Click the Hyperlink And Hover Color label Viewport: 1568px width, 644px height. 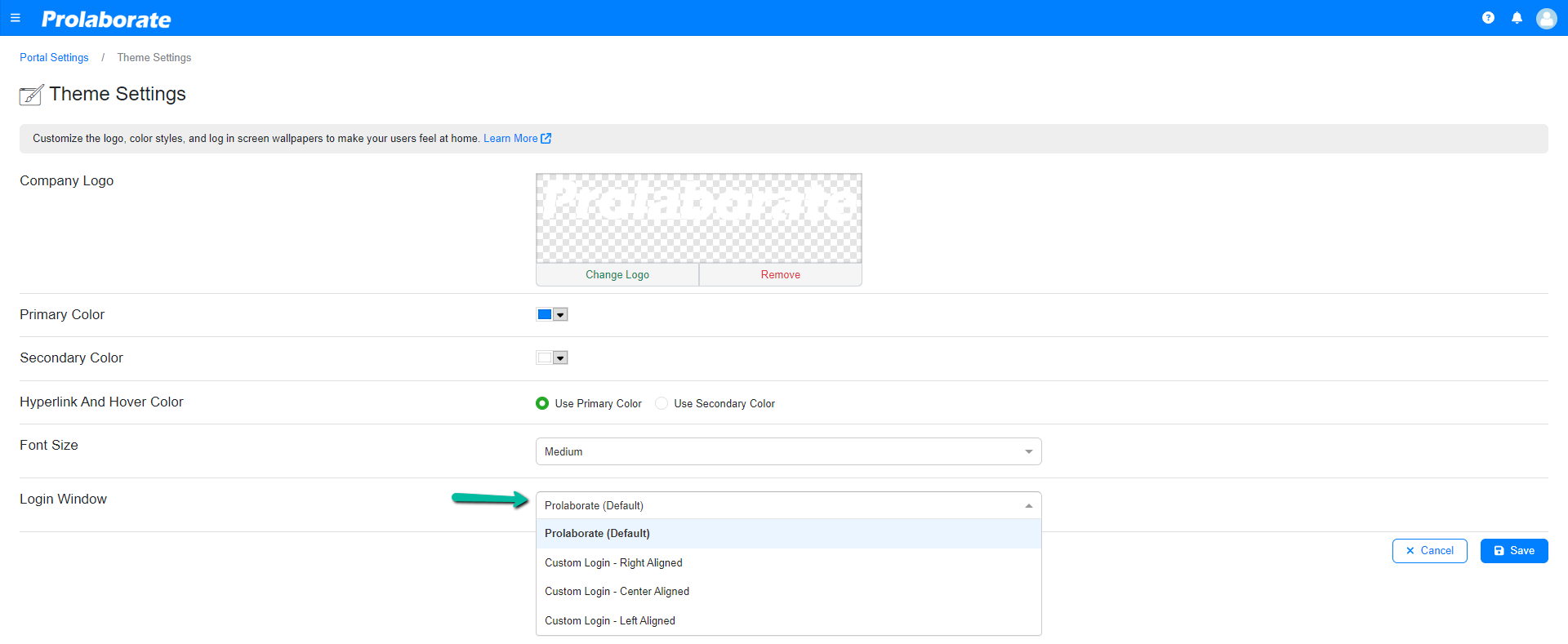tap(102, 402)
